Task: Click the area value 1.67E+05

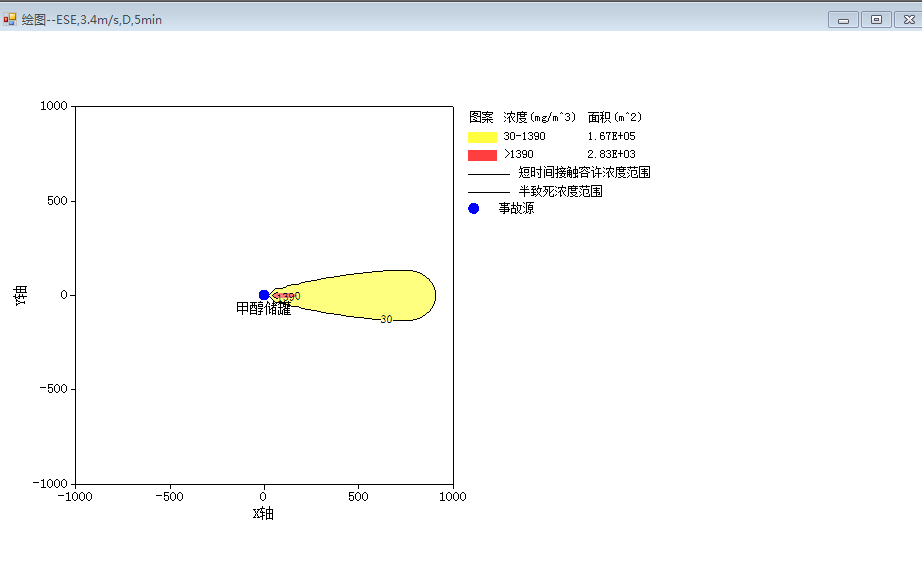Action: tap(612, 136)
